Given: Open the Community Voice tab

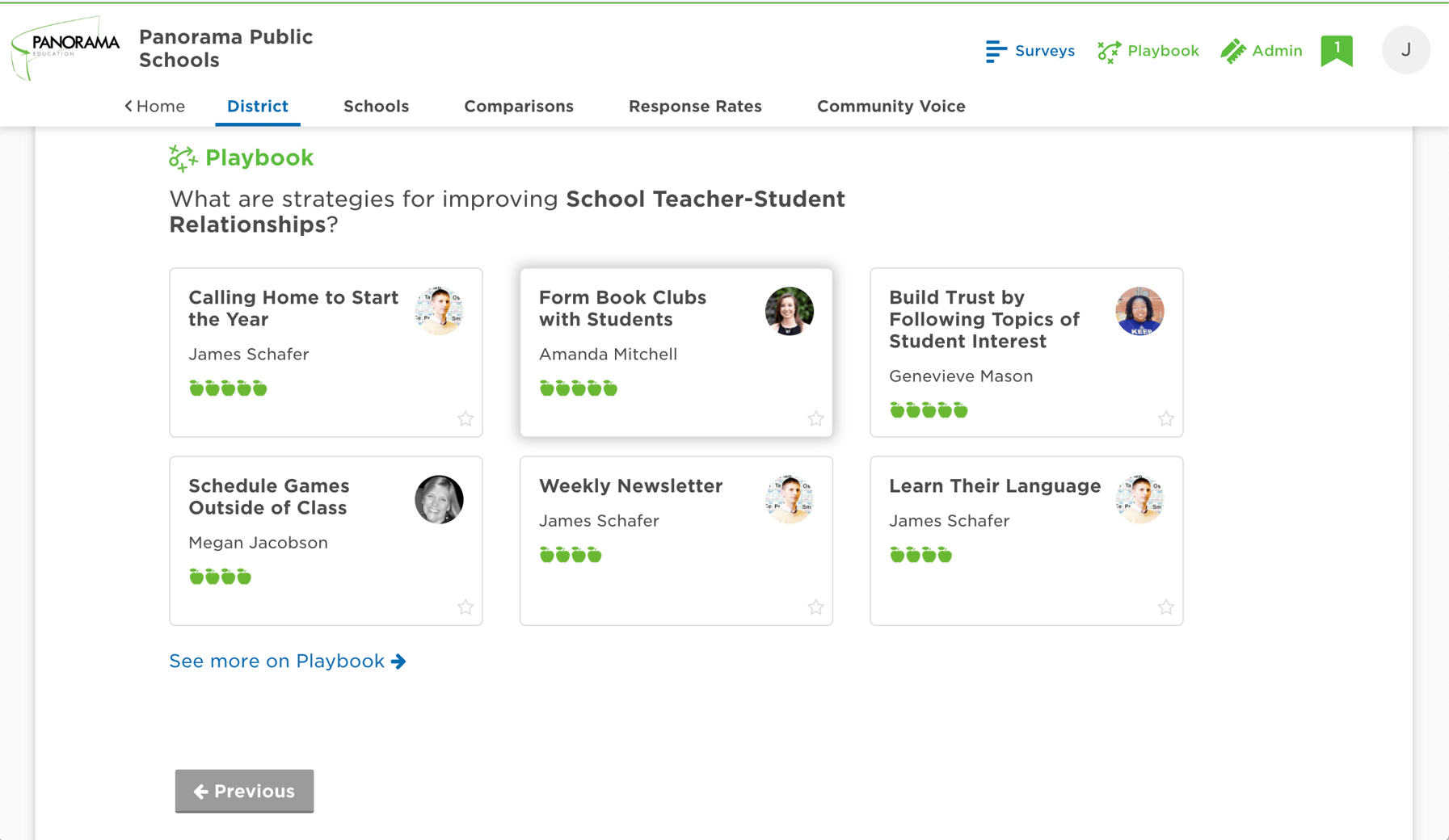Looking at the screenshot, I should pos(891,106).
